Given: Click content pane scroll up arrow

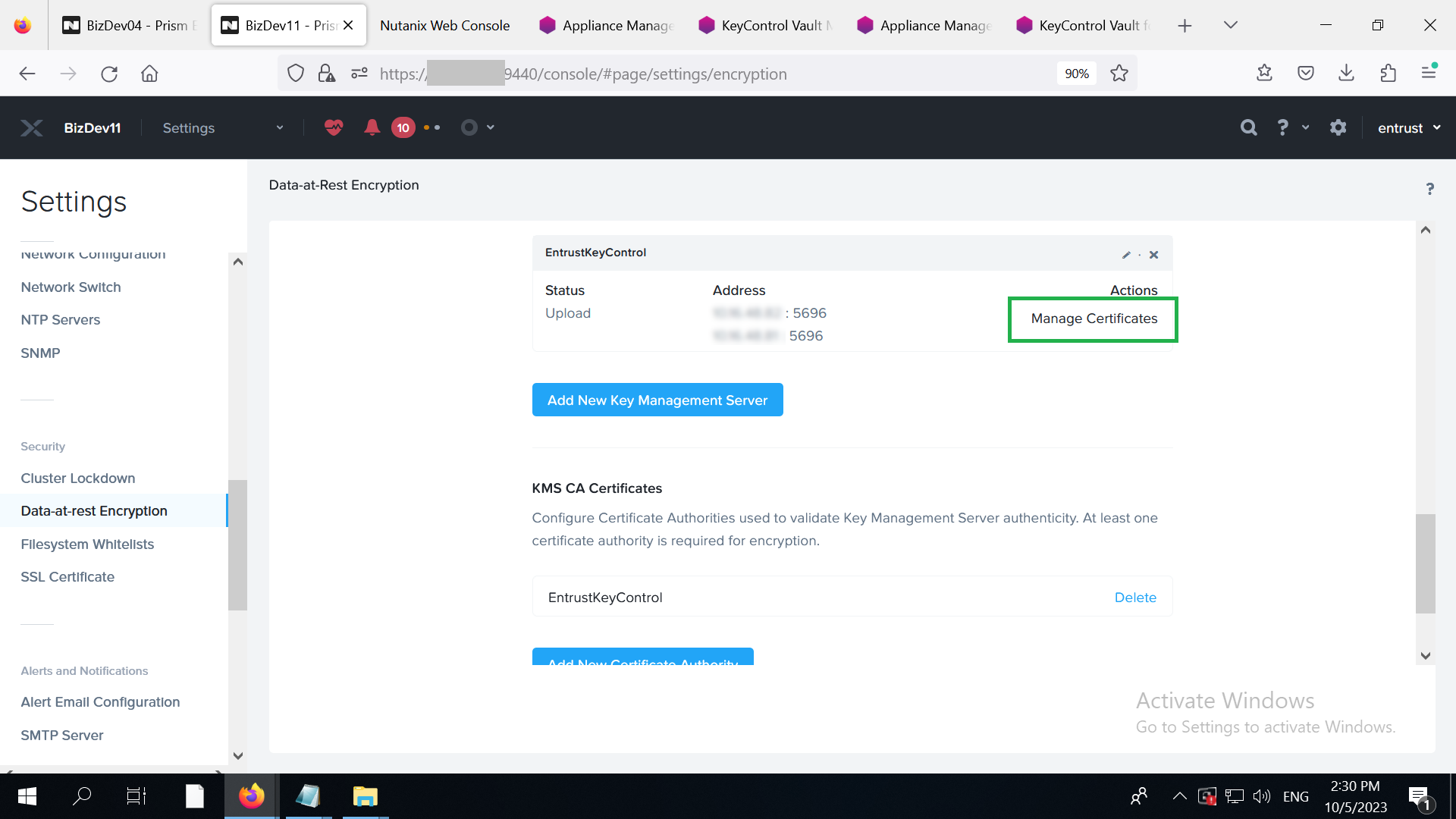Looking at the screenshot, I should click(x=1426, y=230).
